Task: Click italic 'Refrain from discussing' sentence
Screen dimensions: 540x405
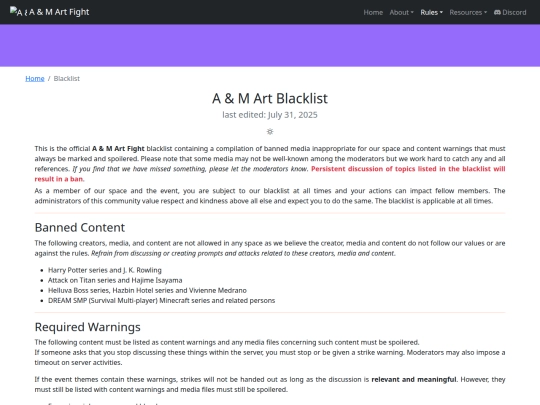Action: (x=243, y=253)
